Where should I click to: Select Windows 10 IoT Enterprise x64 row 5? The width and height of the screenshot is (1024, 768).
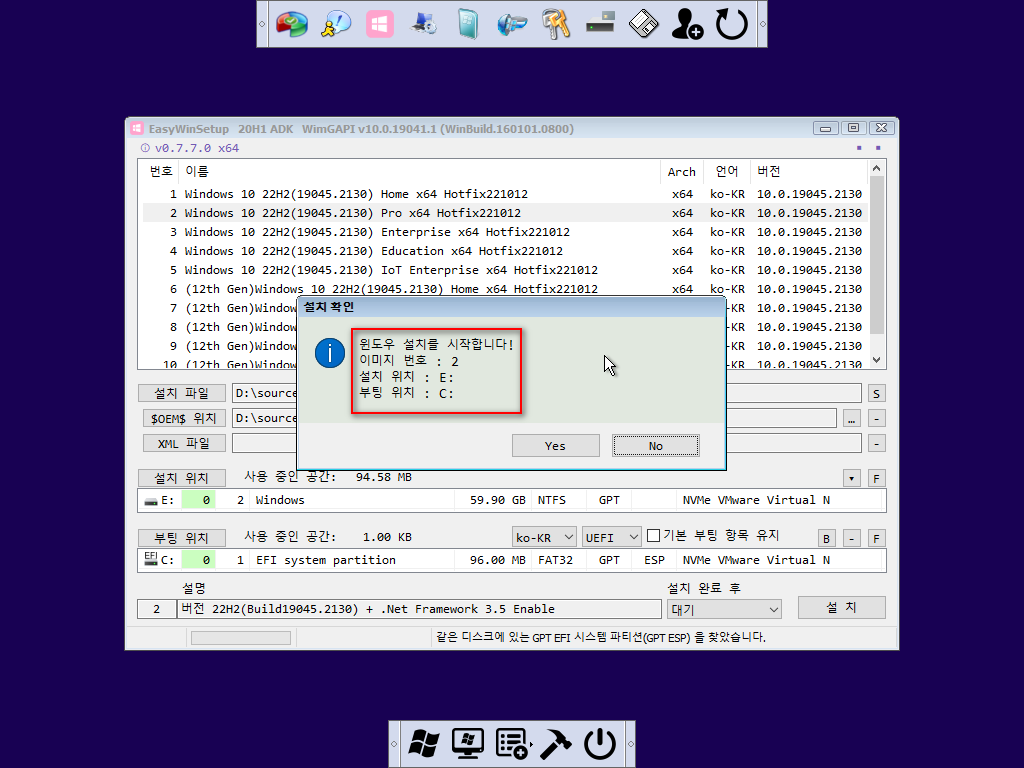pos(505,270)
